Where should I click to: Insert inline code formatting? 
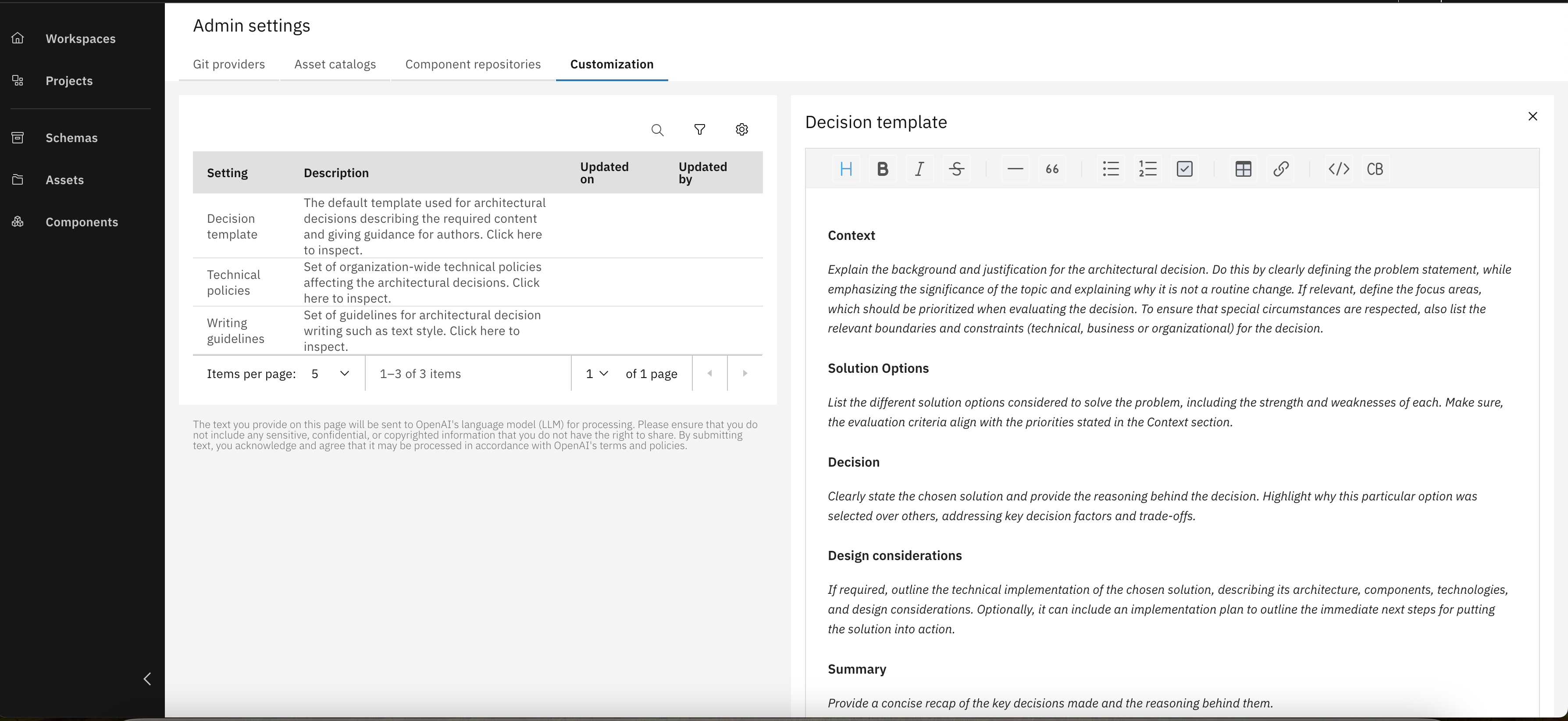[1339, 169]
